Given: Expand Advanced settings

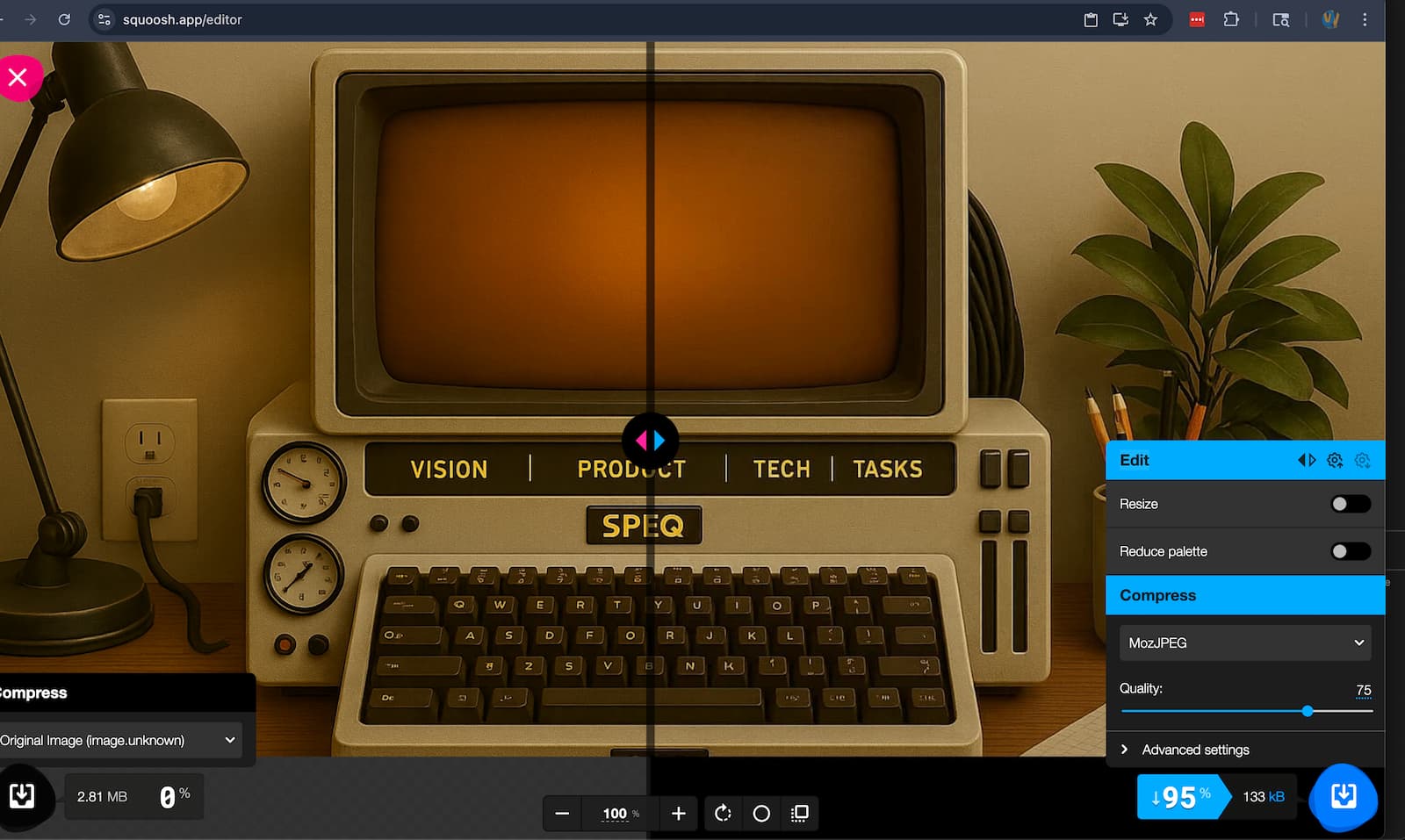Looking at the screenshot, I should 1194,749.
